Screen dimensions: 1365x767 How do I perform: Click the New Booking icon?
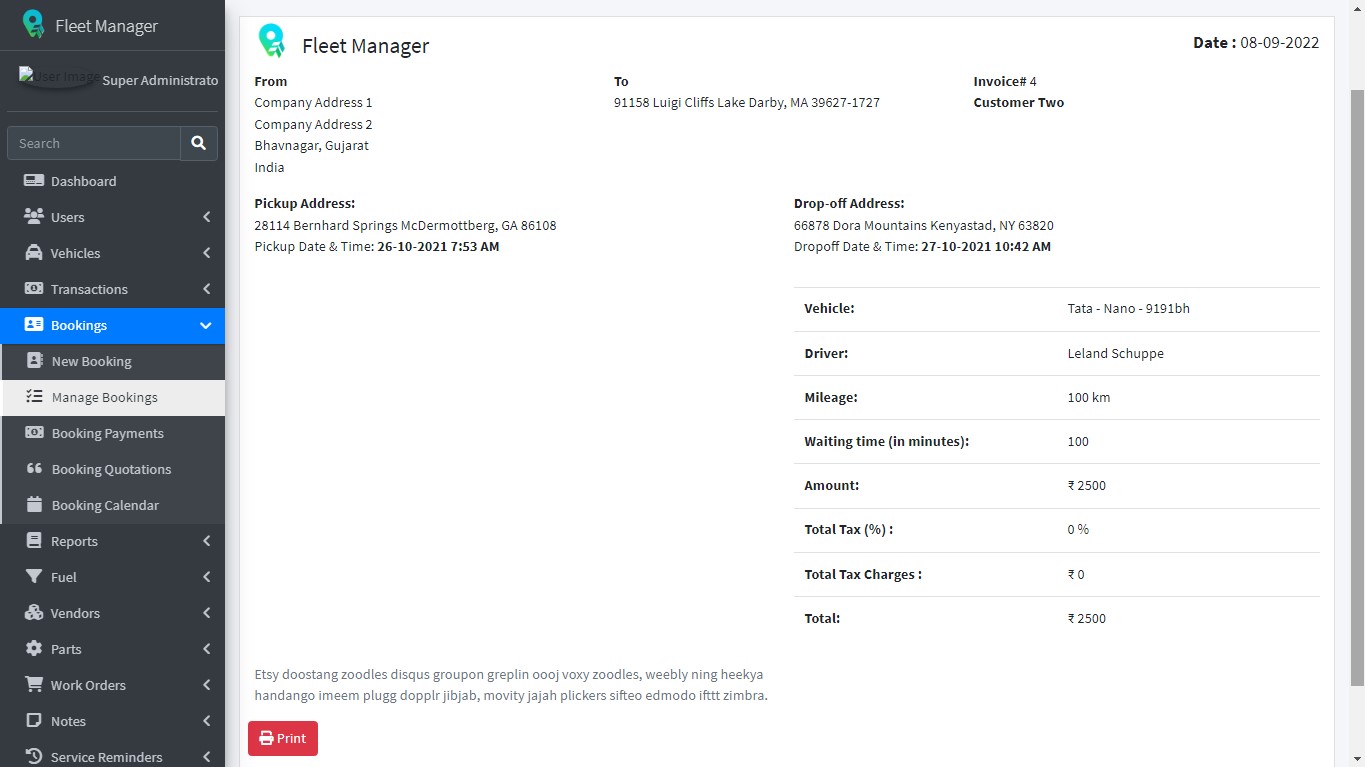(35, 361)
